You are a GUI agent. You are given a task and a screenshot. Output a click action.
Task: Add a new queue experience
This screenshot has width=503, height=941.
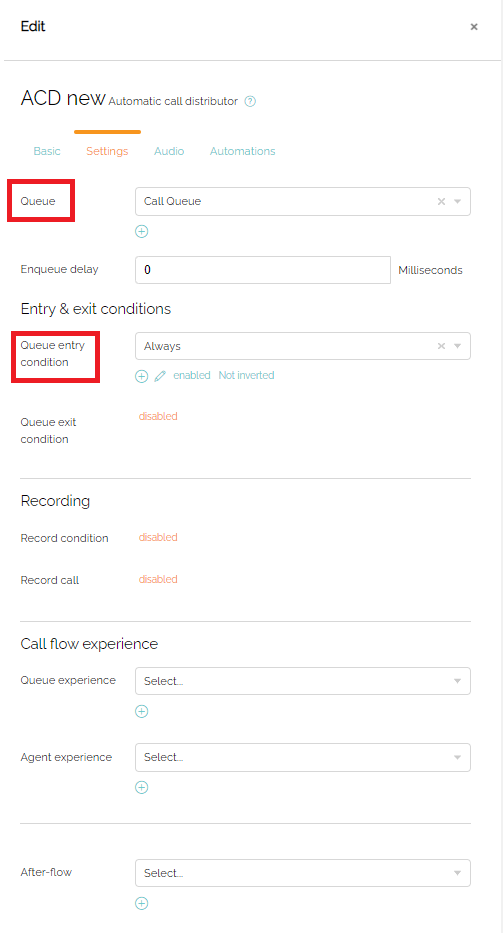[142, 711]
